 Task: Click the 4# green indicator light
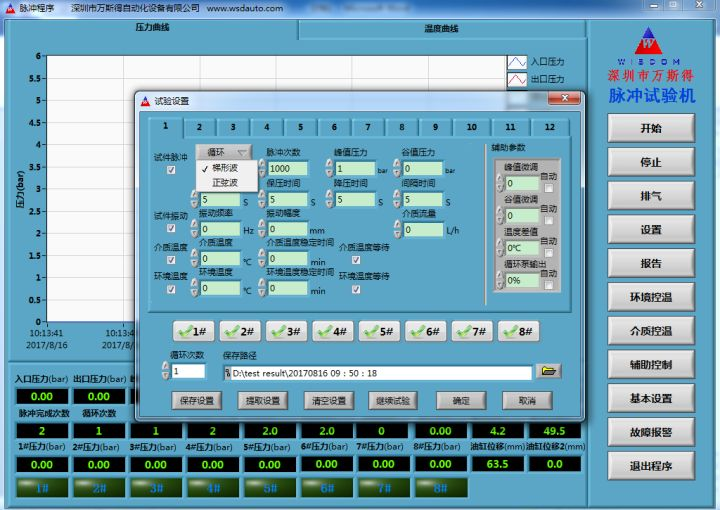point(213,488)
